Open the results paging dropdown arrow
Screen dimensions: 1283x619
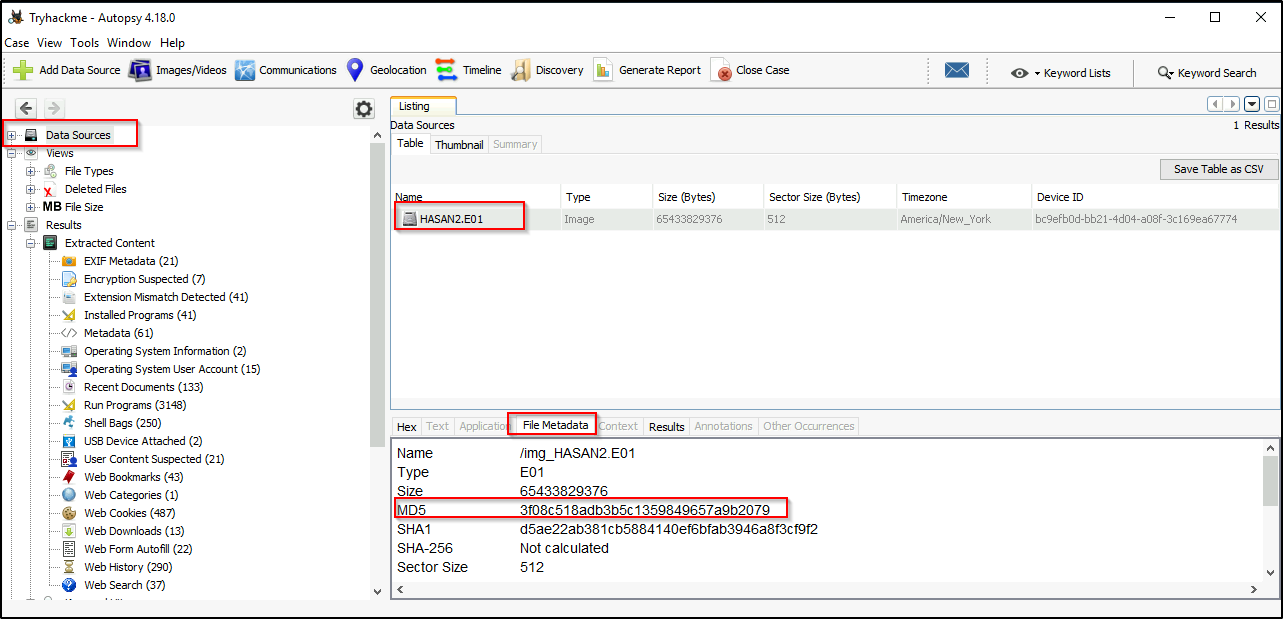1252,104
